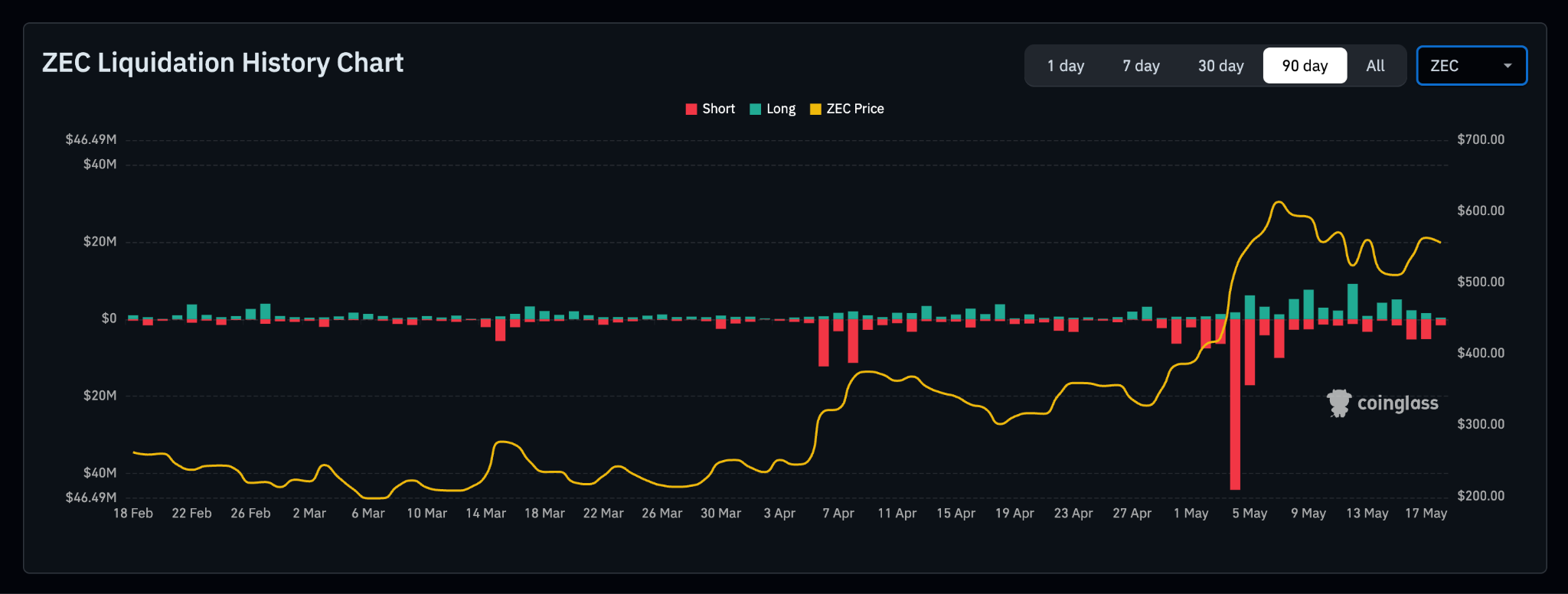Screen dimensions: 1568x594
Task: Switch to the 7 day range
Action: 1141,66
